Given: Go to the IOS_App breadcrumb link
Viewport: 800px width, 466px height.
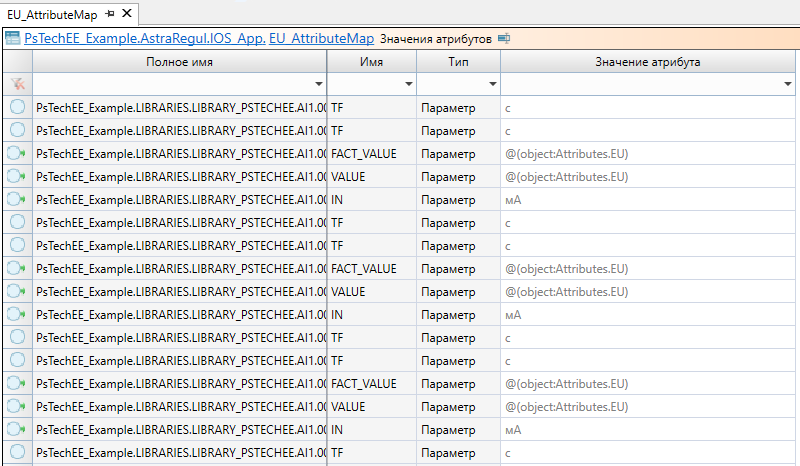Looking at the screenshot, I should [x=233, y=39].
